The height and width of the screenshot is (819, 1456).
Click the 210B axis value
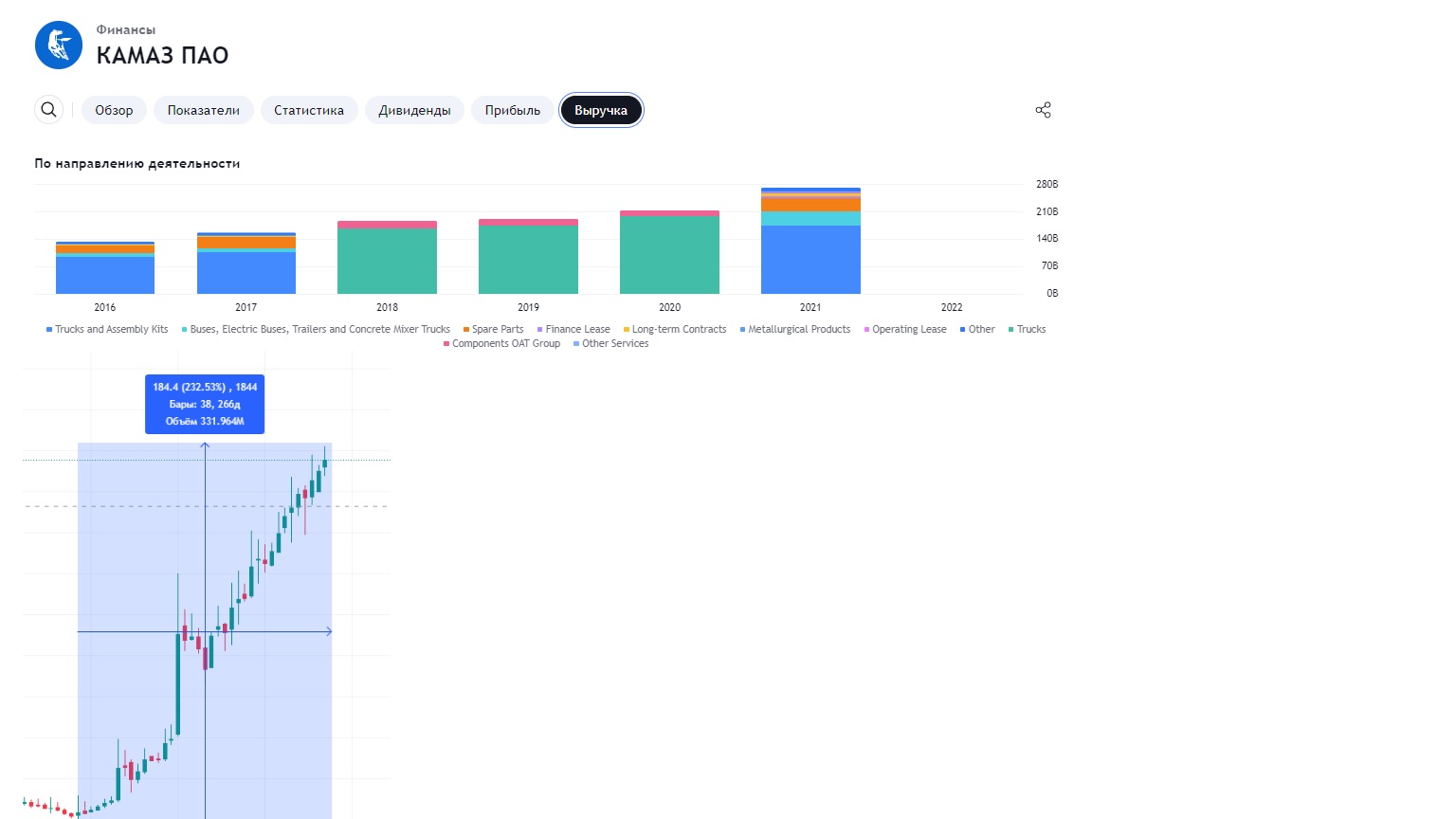tap(1046, 211)
